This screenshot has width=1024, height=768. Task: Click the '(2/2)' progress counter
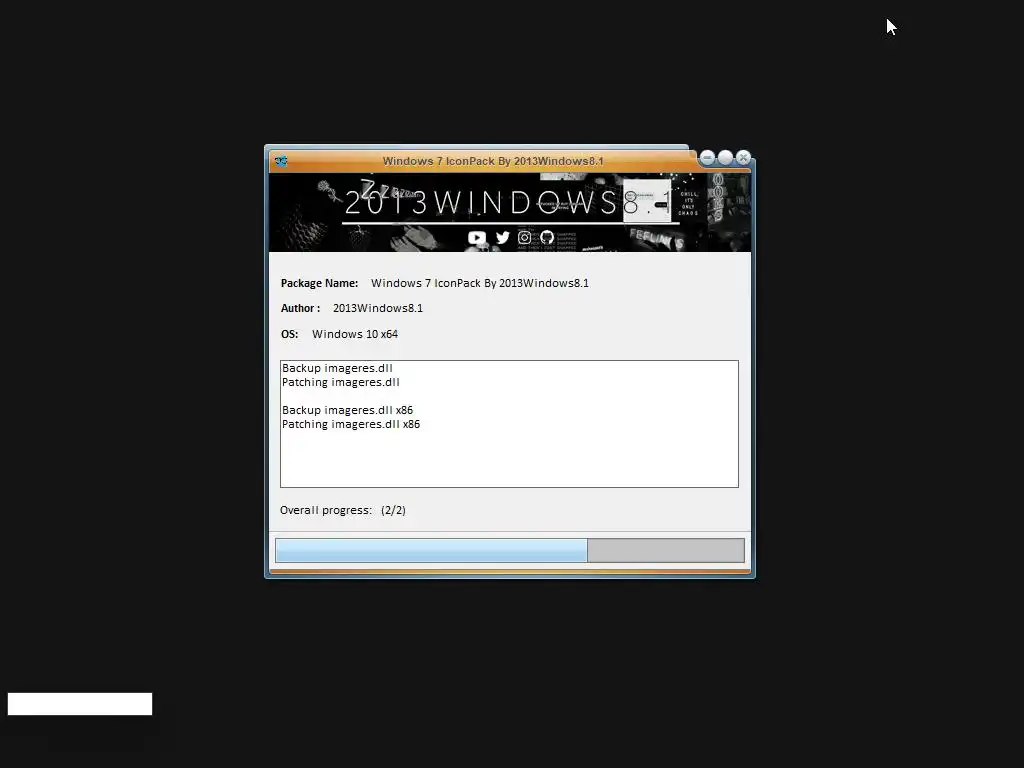pos(393,510)
